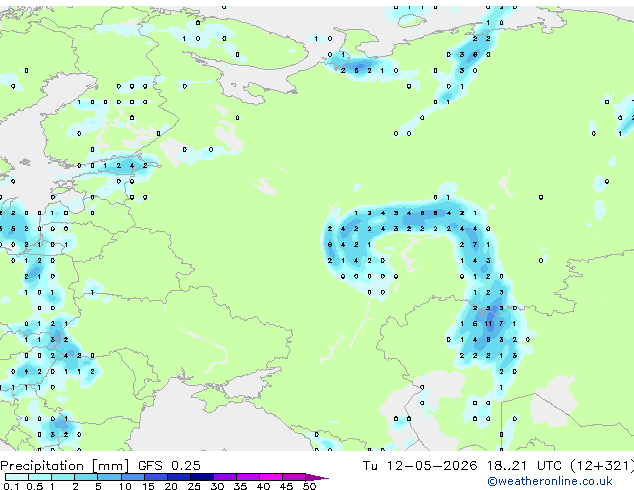634x490 pixels.
Task: Click the 2–5 mm legend color swatch
Action: pyautogui.click(x=86, y=477)
